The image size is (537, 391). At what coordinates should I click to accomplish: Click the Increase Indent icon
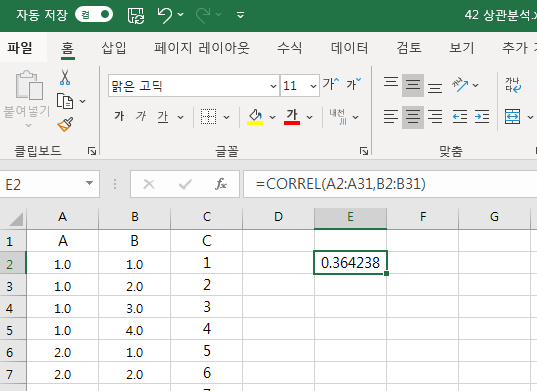(x=482, y=117)
